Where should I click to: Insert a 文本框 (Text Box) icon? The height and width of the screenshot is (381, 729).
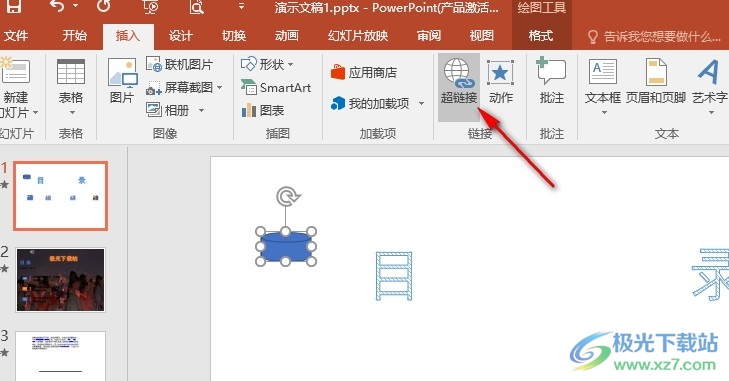pyautogui.click(x=603, y=73)
